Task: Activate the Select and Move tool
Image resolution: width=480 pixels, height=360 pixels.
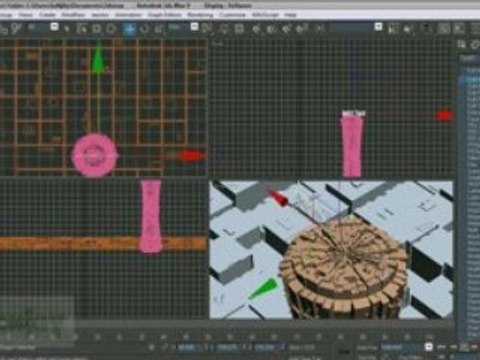Action: (x=129, y=29)
